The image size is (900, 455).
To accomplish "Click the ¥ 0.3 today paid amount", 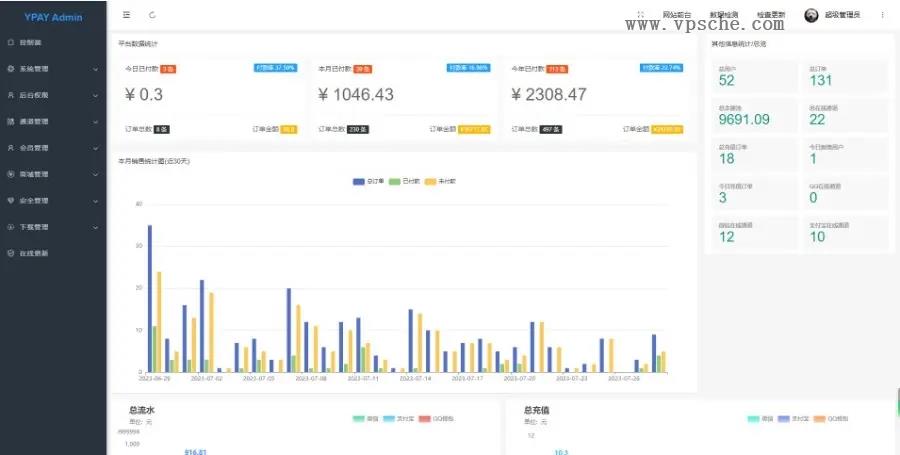I will (143, 95).
